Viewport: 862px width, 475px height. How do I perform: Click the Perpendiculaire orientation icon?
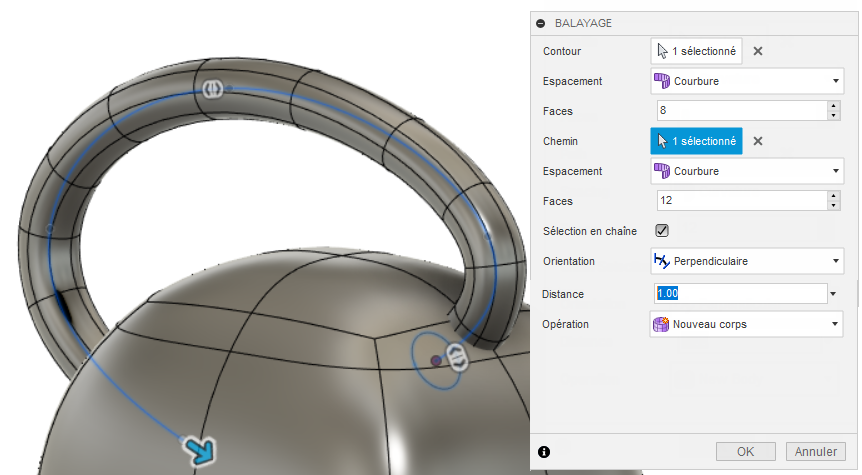coord(661,261)
